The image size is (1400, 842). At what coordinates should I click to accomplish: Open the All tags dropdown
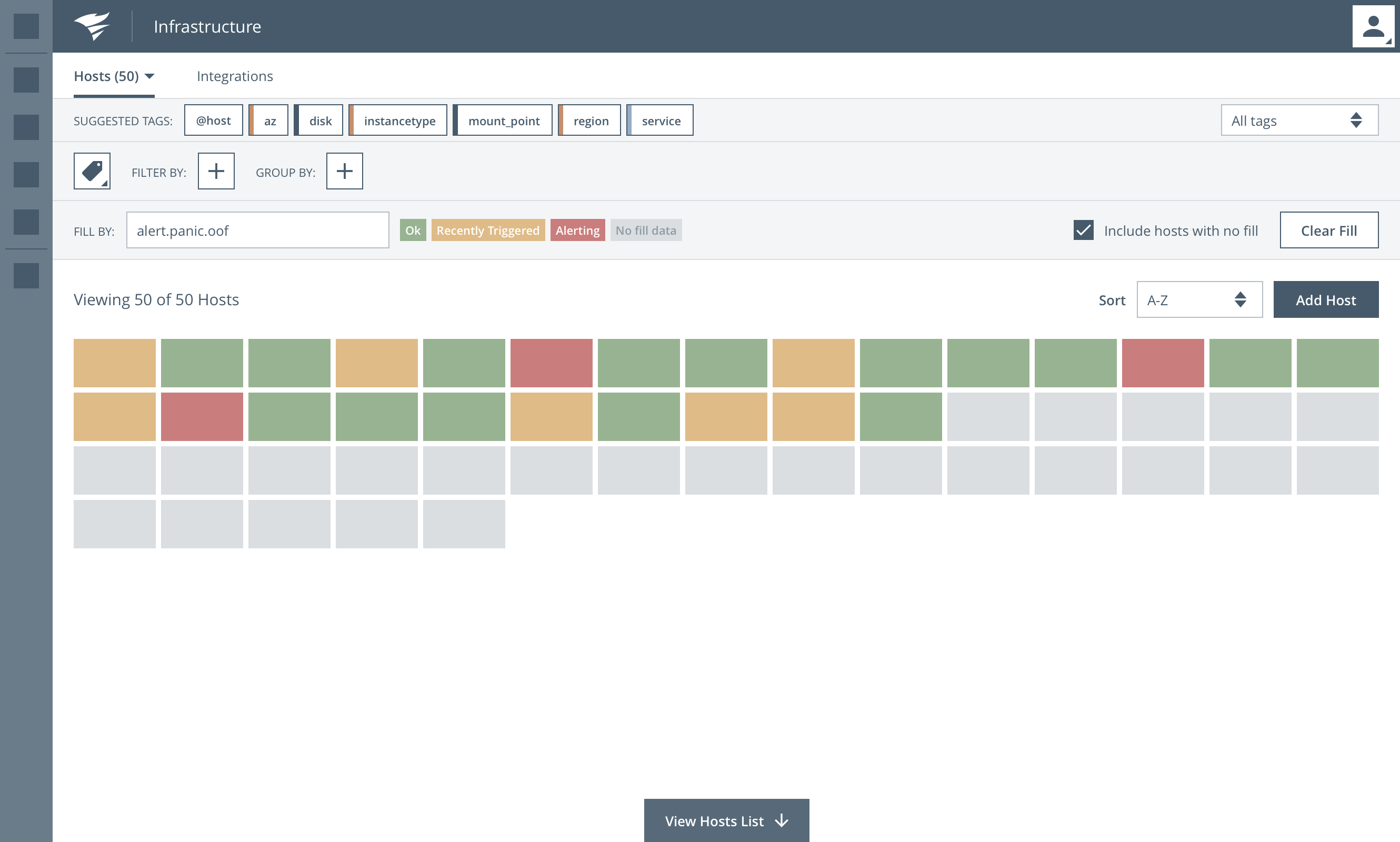click(x=1299, y=121)
